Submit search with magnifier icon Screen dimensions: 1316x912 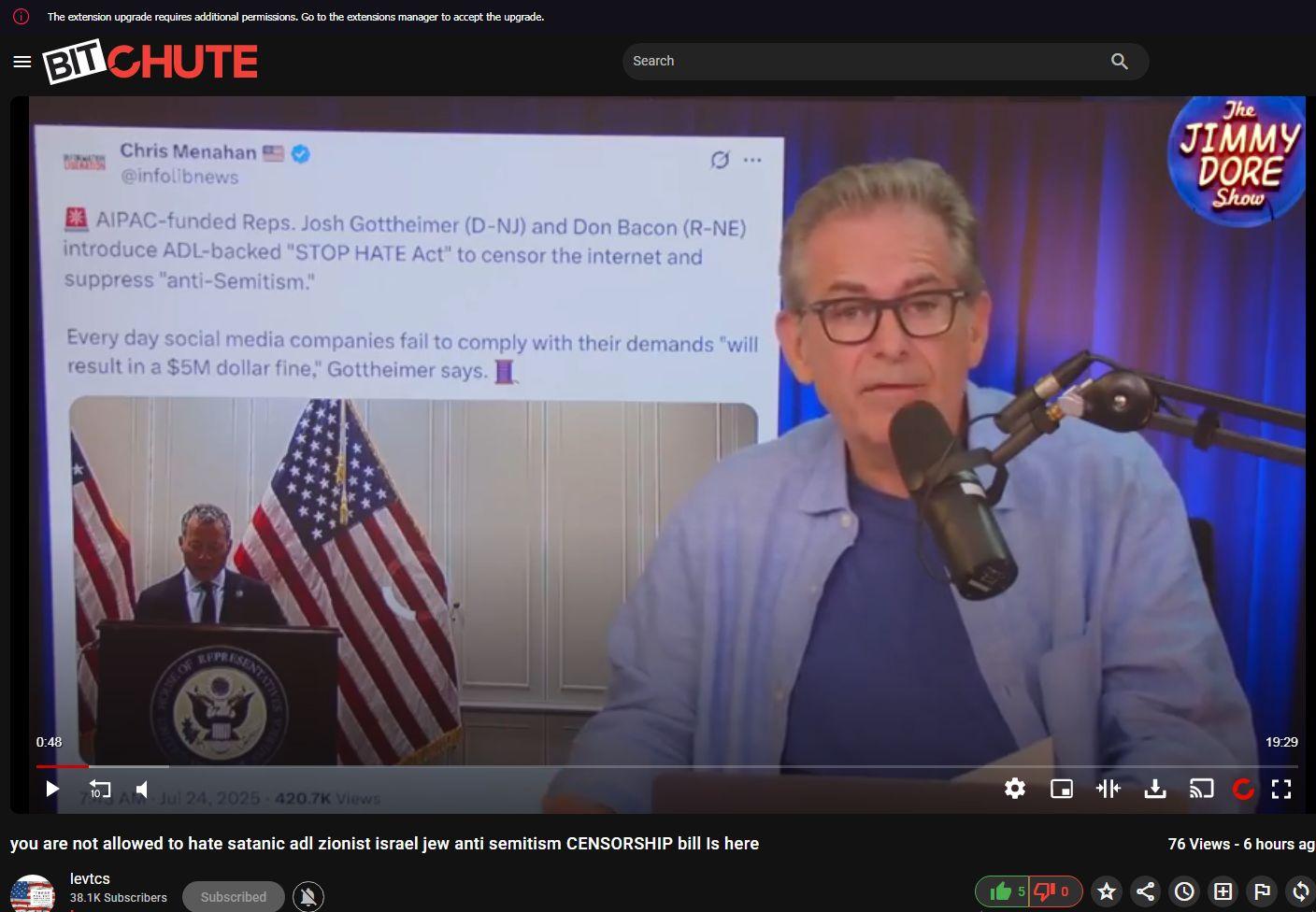click(x=1119, y=61)
